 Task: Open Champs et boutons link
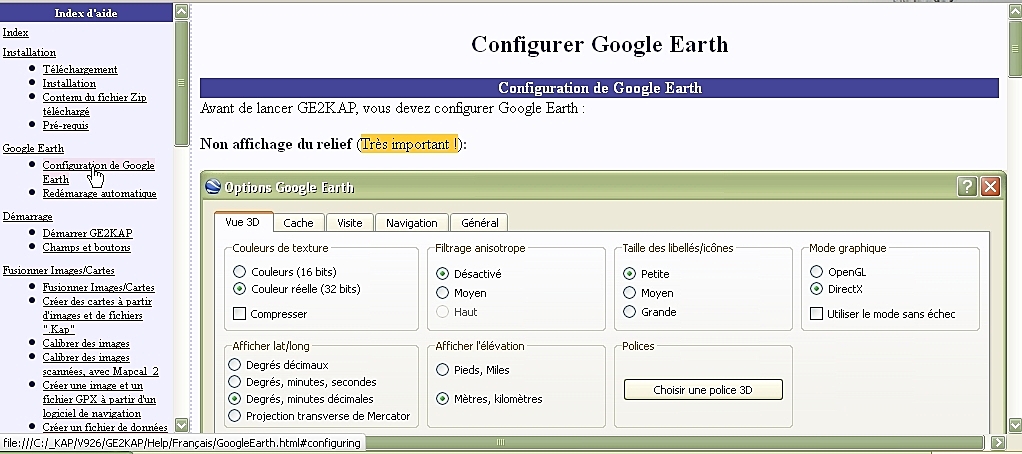(87, 248)
